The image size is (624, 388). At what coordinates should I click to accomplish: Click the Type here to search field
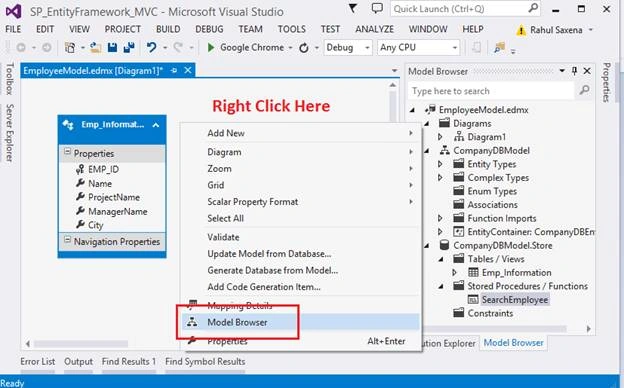pos(491,91)
